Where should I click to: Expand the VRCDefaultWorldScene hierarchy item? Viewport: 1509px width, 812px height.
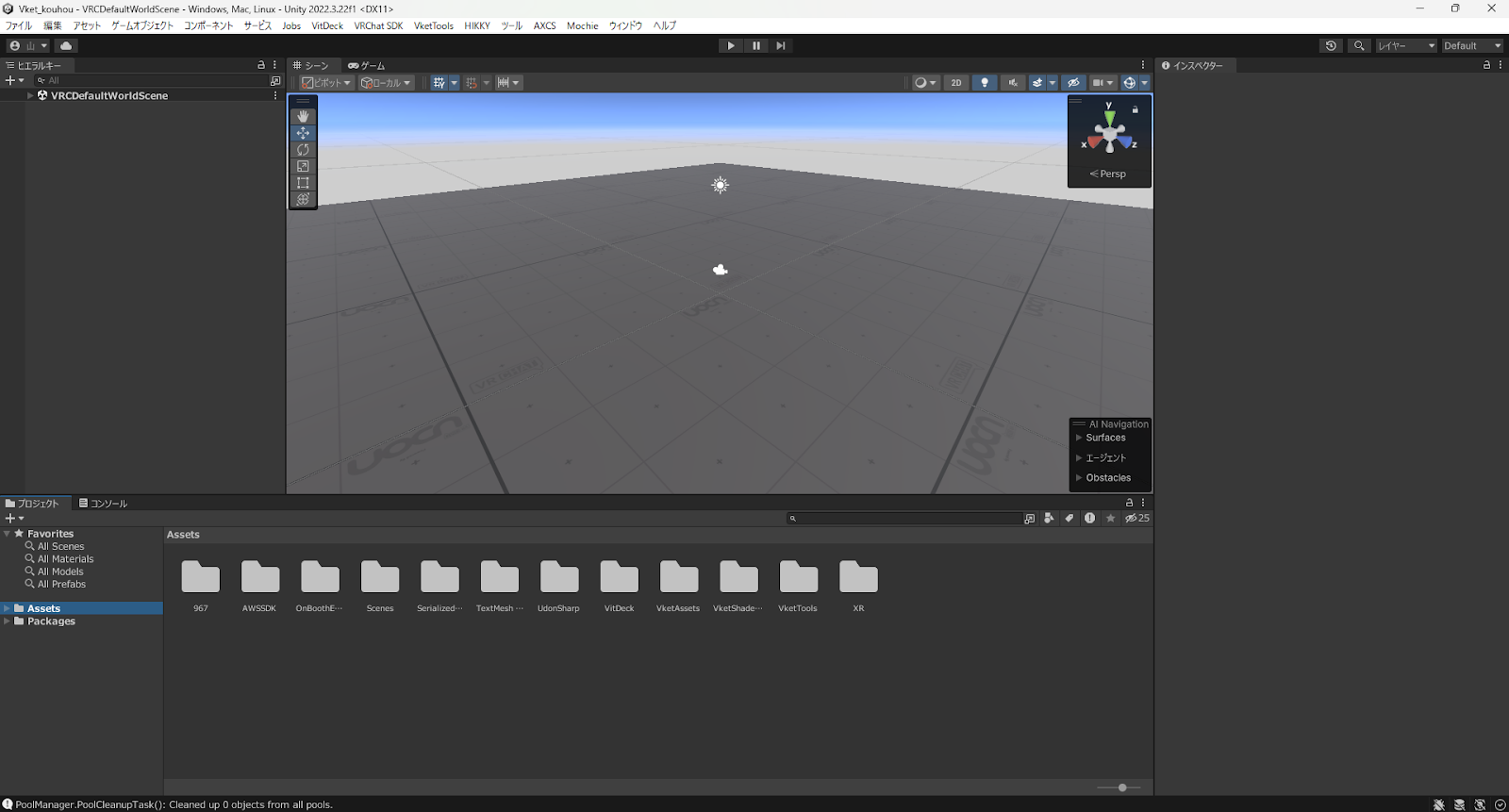click(30, 95)
